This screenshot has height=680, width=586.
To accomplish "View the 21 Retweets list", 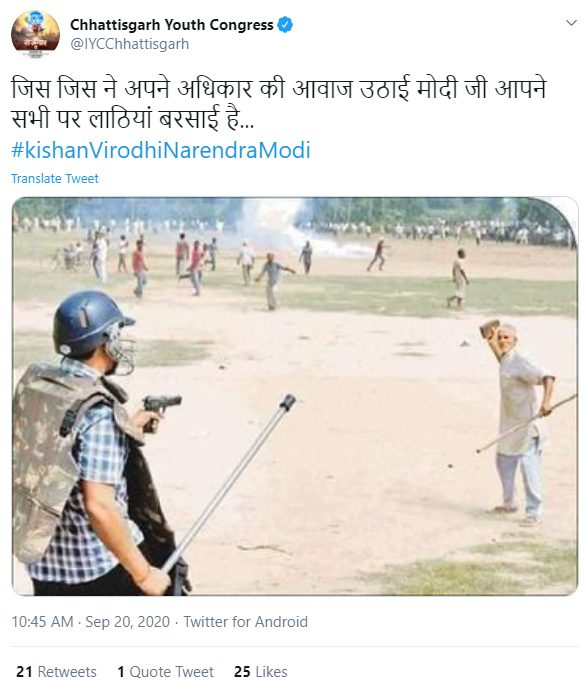I will point(56,671).
